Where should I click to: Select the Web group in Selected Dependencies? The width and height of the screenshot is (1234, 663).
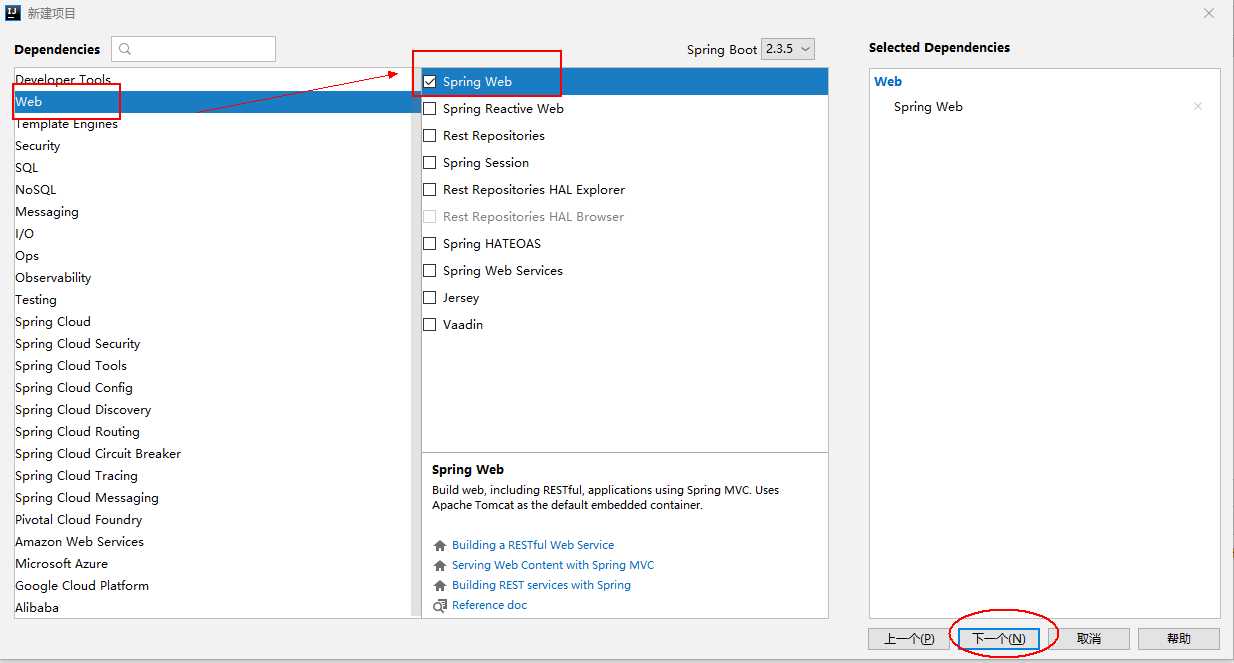pos(888,82)
